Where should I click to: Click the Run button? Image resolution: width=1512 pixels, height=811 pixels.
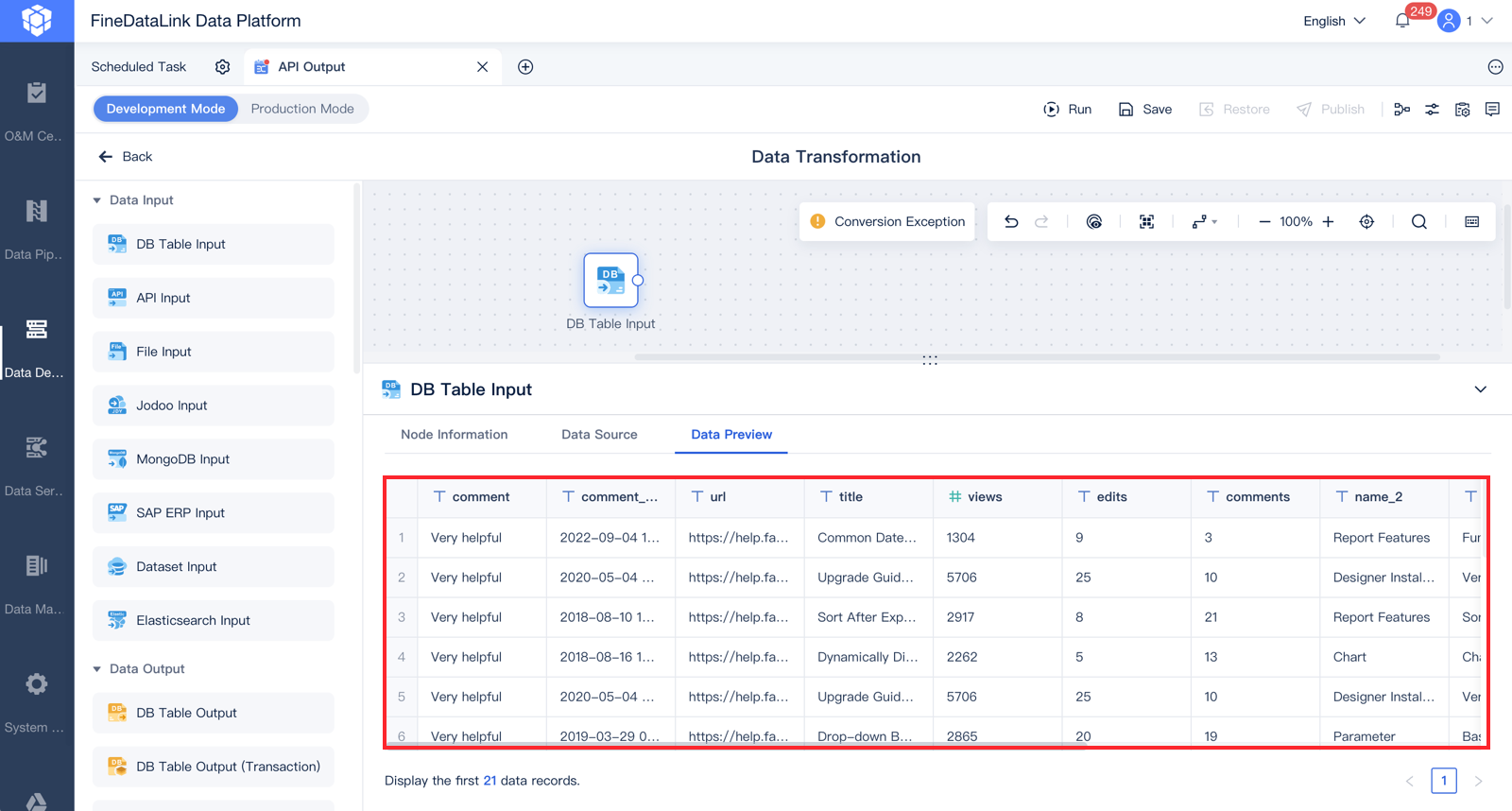tap(1068, 110)
